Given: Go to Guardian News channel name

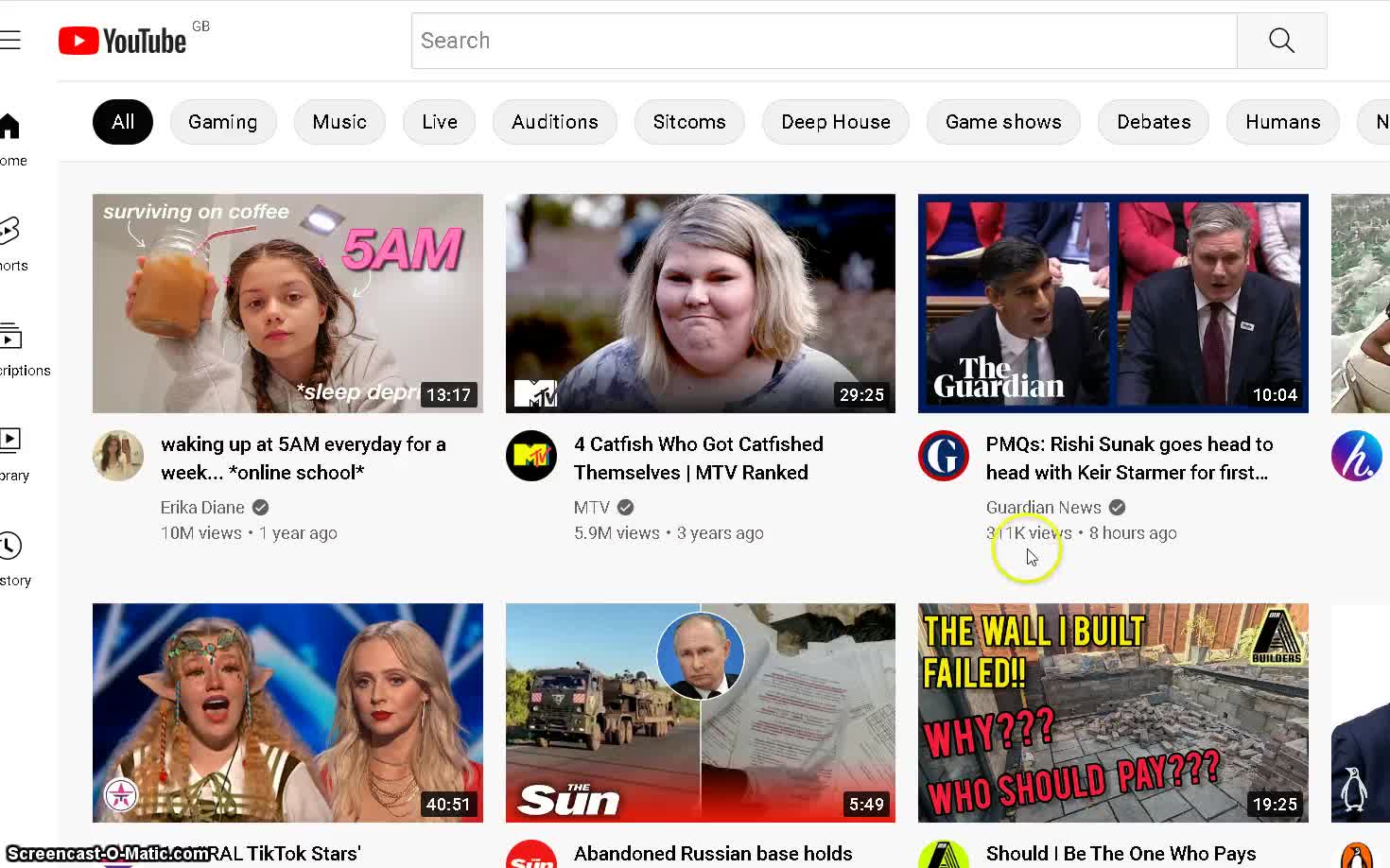Looking at the screenshot, I should click(1043, 508).
